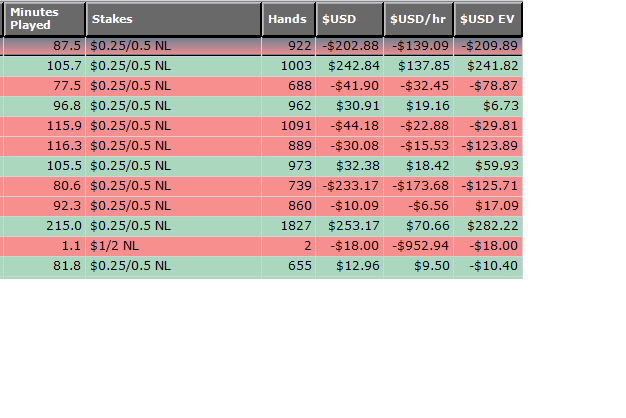Select the cell showing -$233.17
This screenshot has height=418, width=626.
point(349,186)
